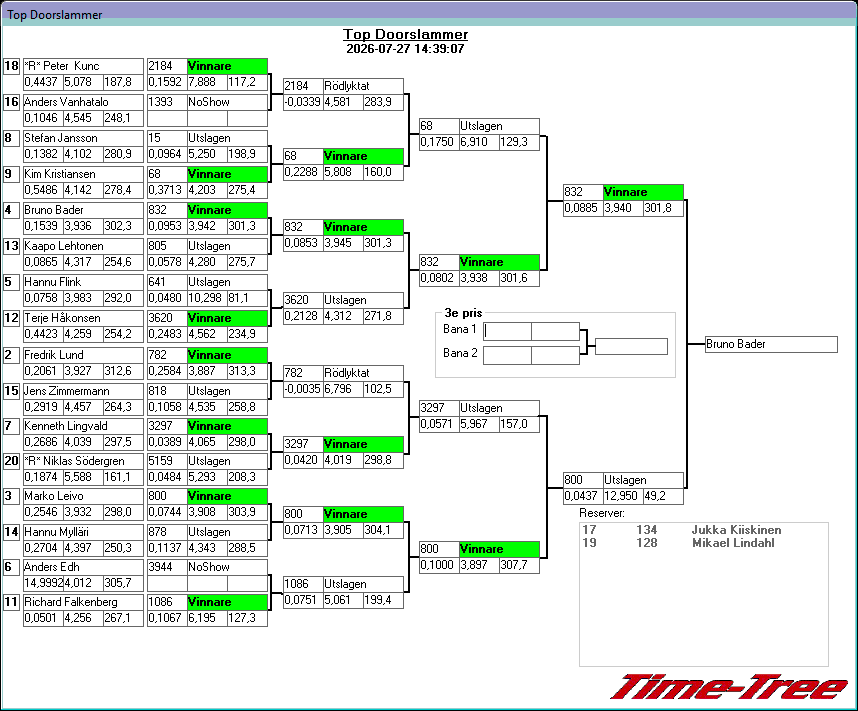Click the semifinal Vinnare cell for 832

tap(499, 262)
